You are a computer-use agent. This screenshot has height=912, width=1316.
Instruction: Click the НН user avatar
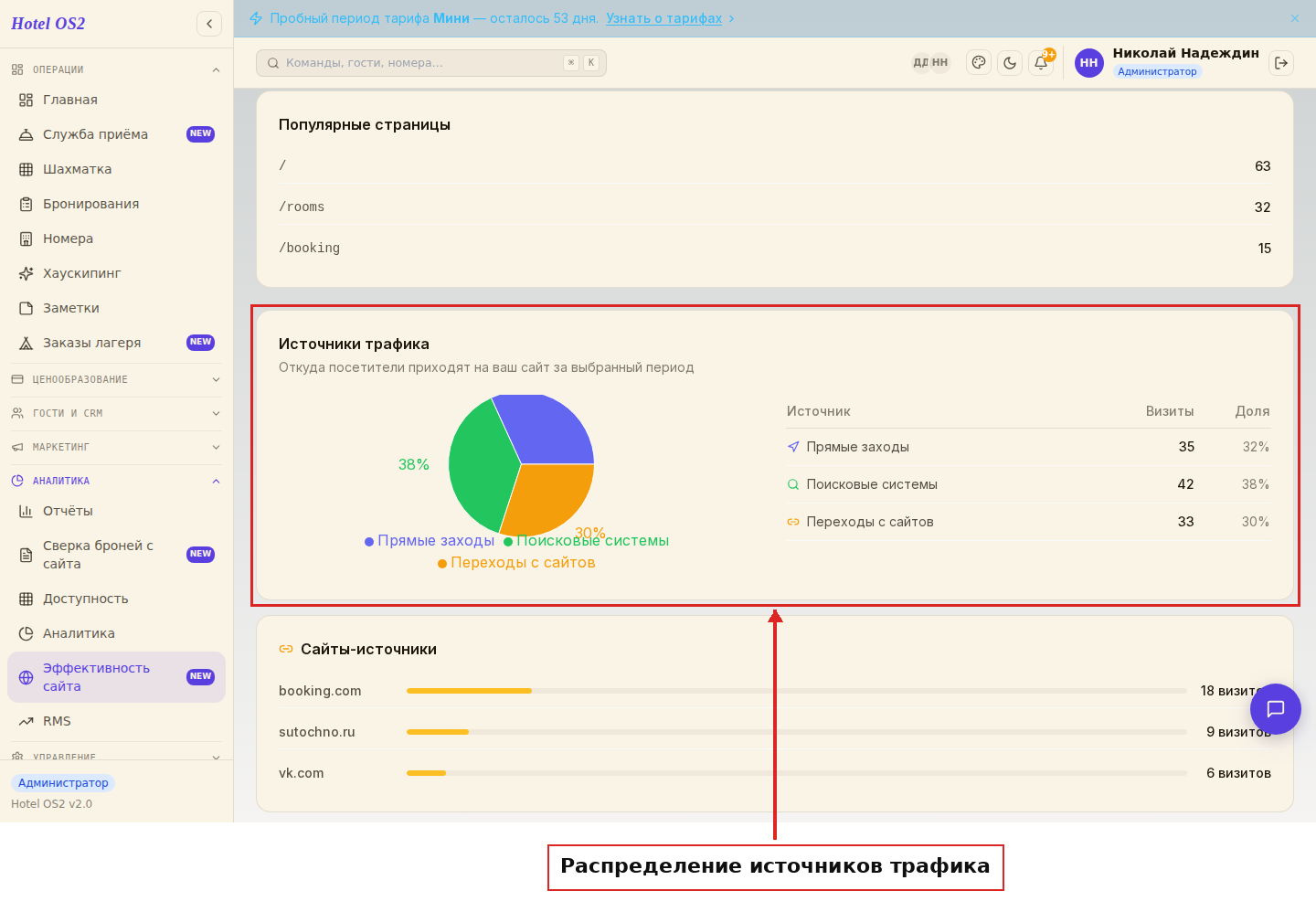[x=1088, y=62]
